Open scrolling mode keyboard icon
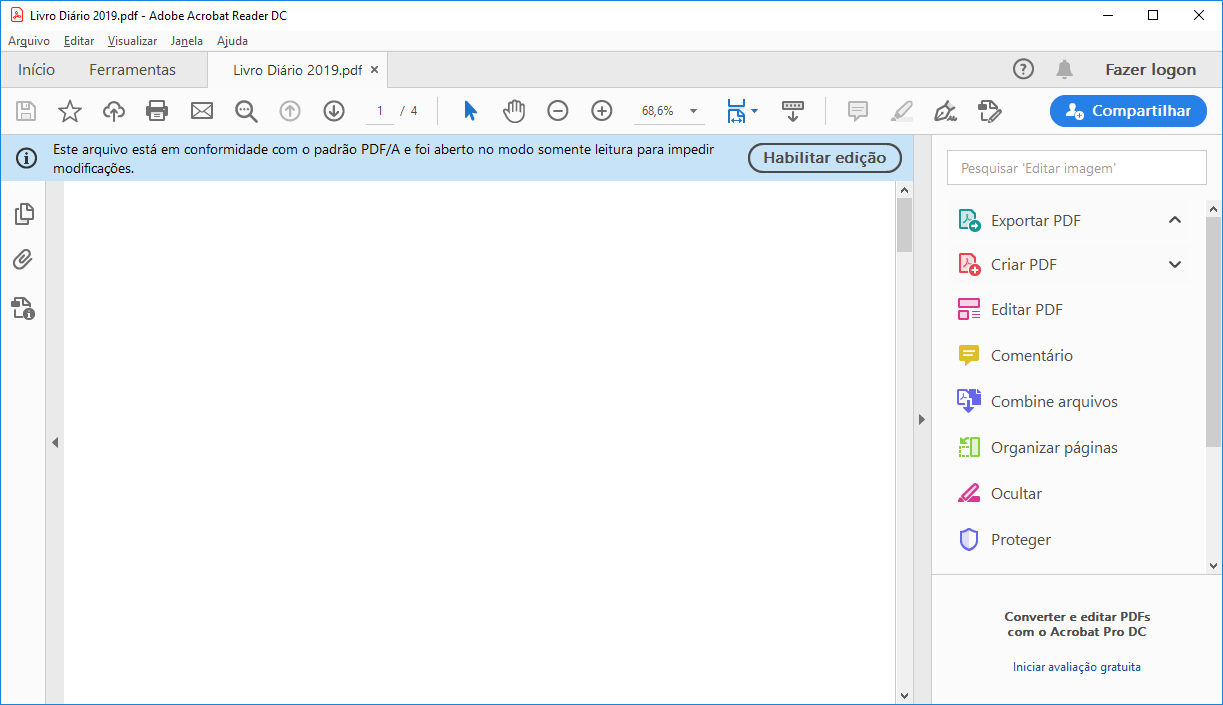The width and height of the screenshot is (1223, 705). pos(793,111)
